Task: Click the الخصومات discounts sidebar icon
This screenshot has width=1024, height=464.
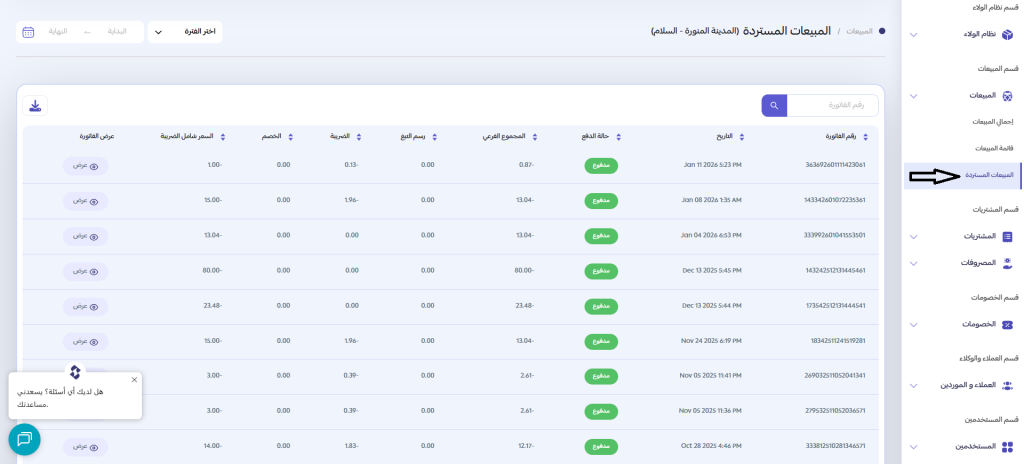Action: tap(1007, 324)
